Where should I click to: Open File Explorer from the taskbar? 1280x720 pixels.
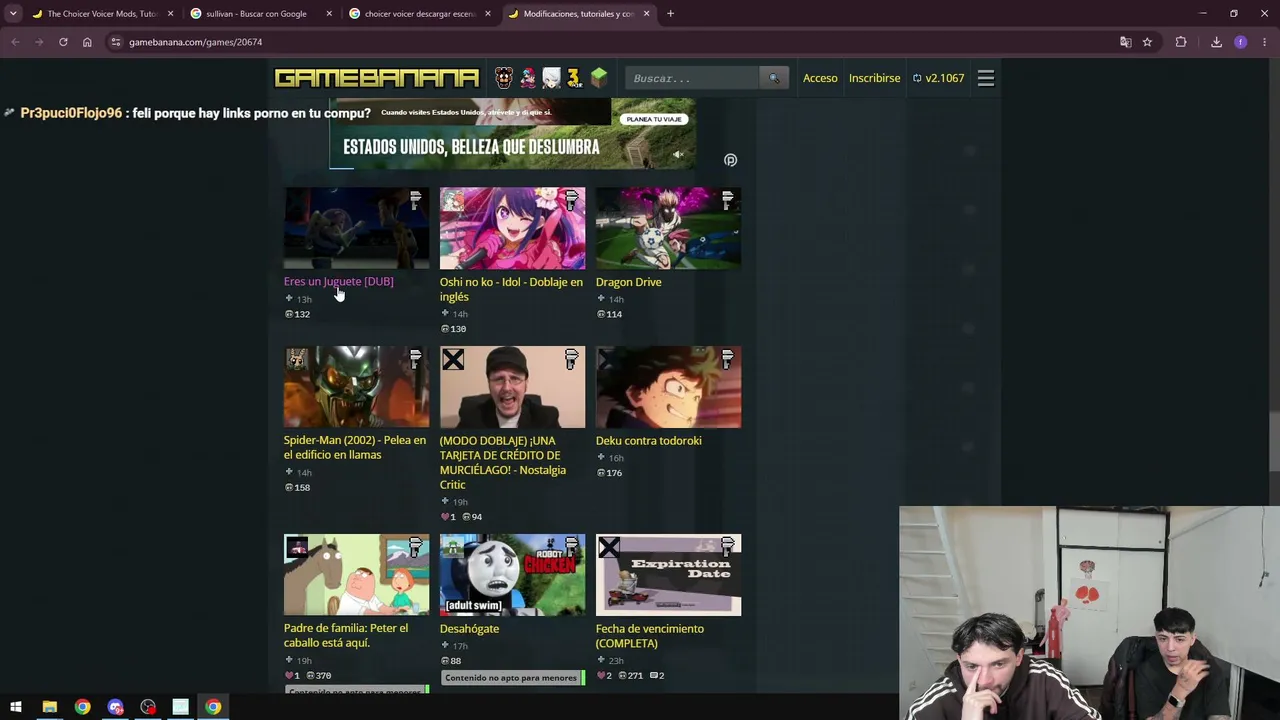[49, 707]
